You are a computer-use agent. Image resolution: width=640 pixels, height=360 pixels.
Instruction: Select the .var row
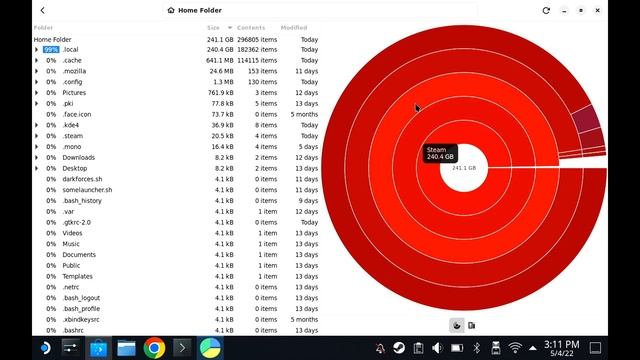[x=176, y=211]
